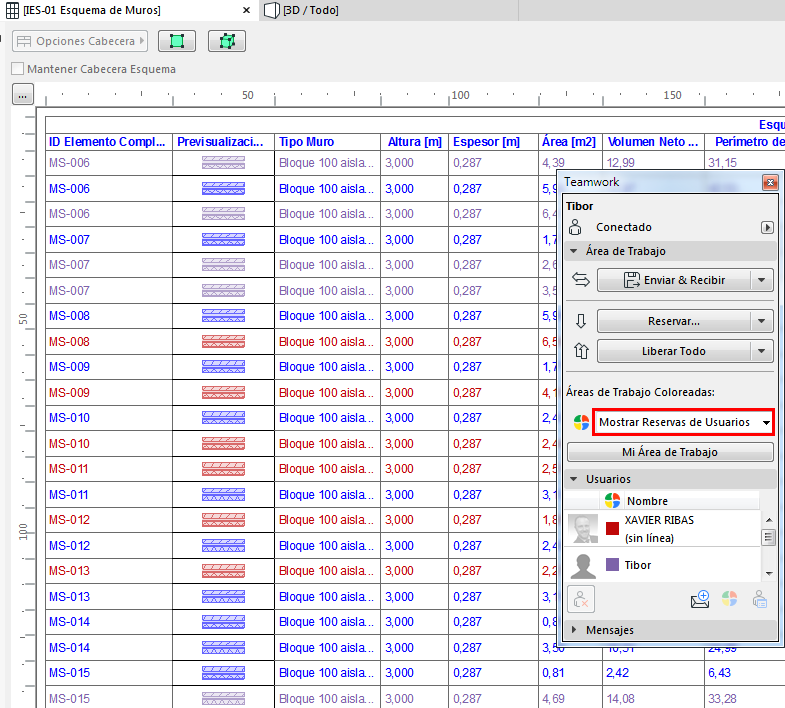Collapse the Usuarios section
This screenshot has width=785, height=708.
pyautogui.click(x=574, y=479)
